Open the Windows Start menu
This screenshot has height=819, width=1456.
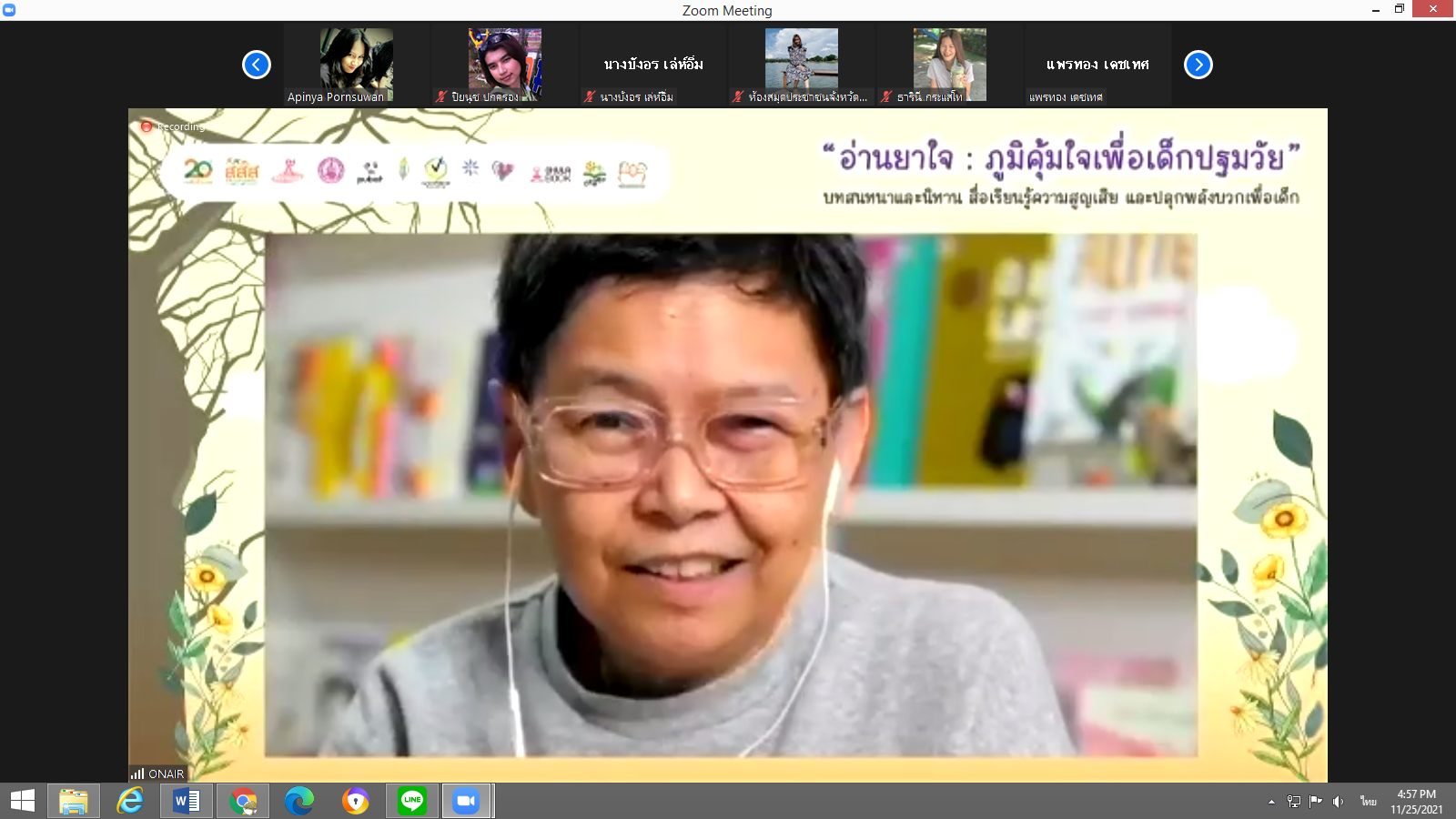(x=23, y=801)
